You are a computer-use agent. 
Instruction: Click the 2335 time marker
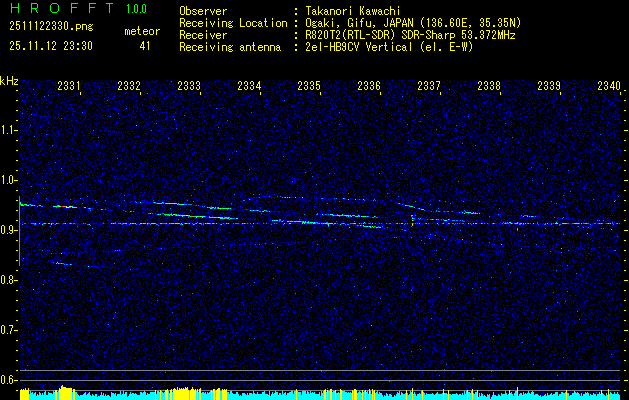coord(309,86)
